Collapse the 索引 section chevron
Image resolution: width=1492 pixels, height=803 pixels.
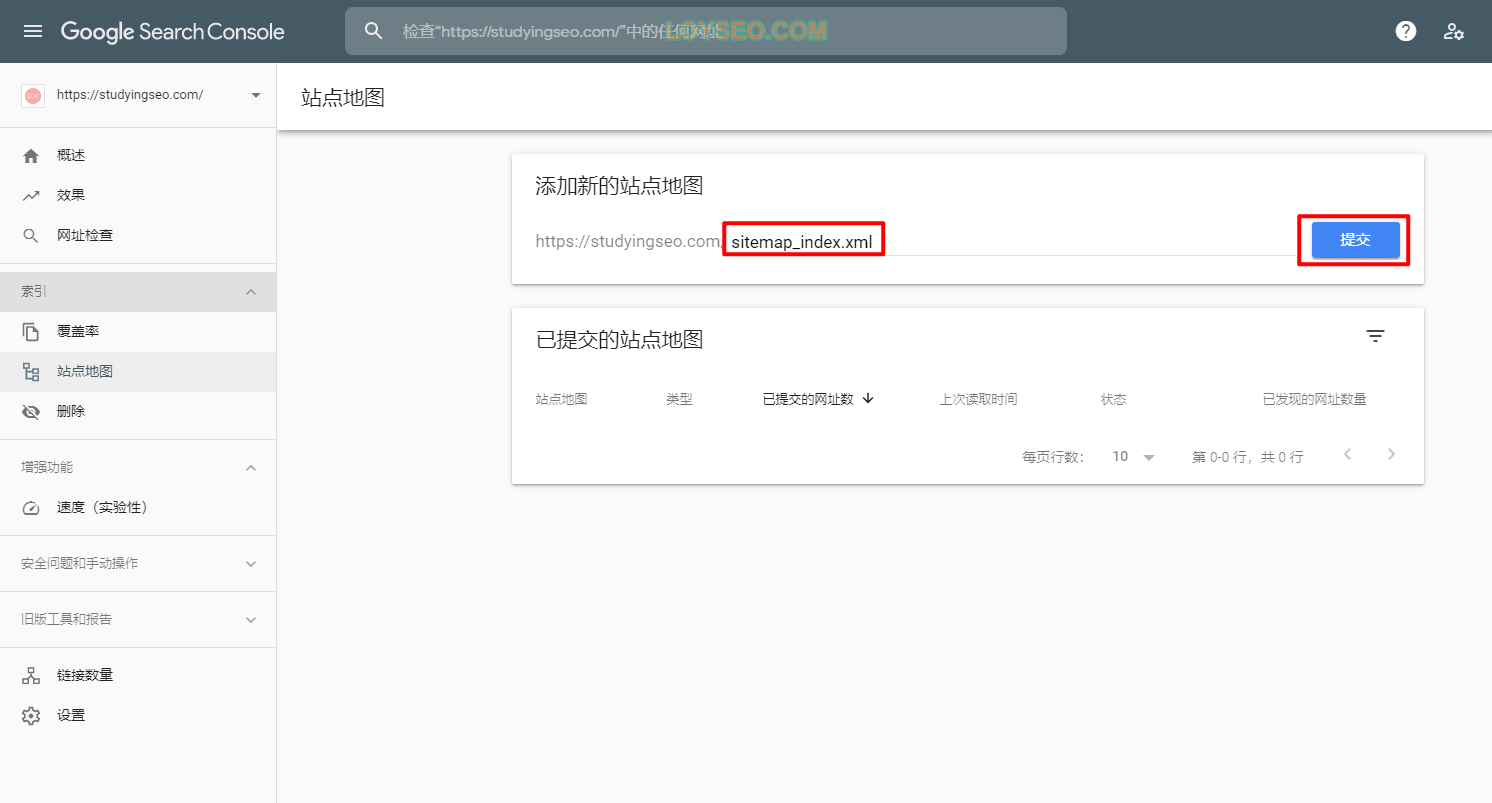click(251, 292)
